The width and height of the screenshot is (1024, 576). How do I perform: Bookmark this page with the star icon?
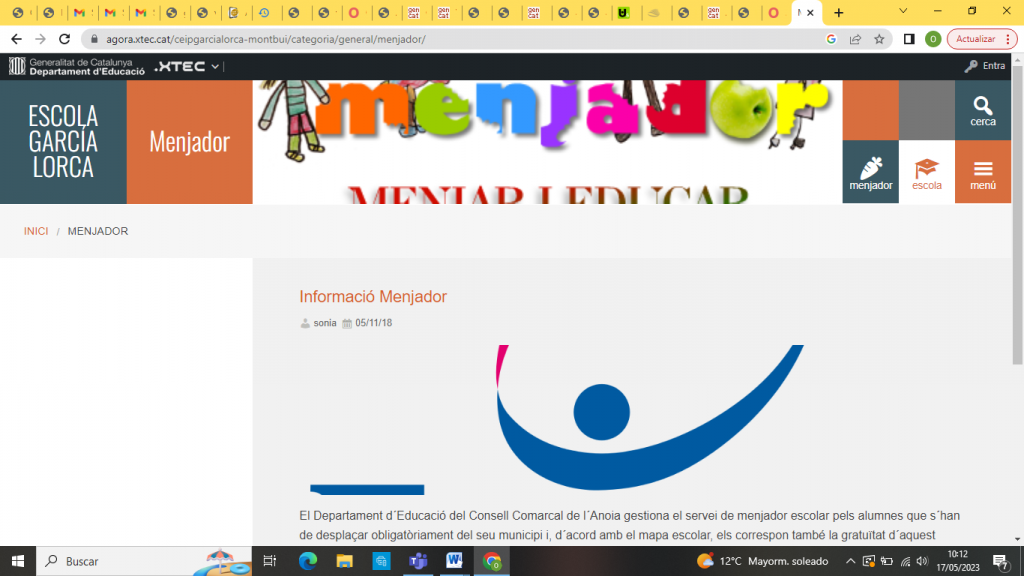tap(879, 39)
